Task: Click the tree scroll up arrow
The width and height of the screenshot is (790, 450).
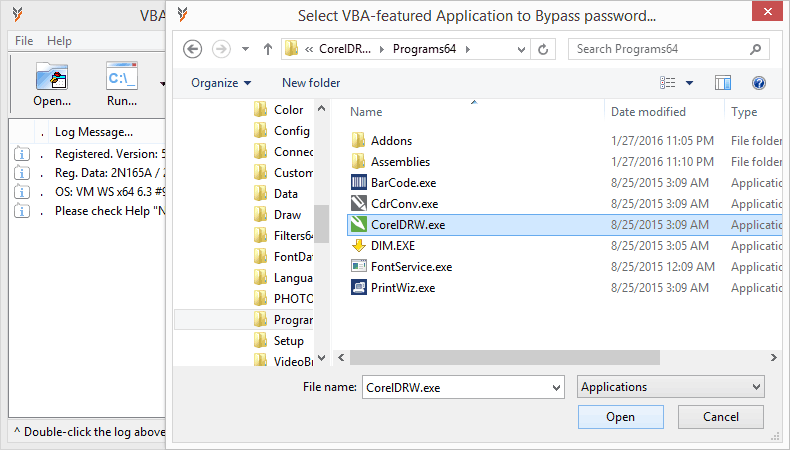Action: pyautogui.click(x=321, y=108)
